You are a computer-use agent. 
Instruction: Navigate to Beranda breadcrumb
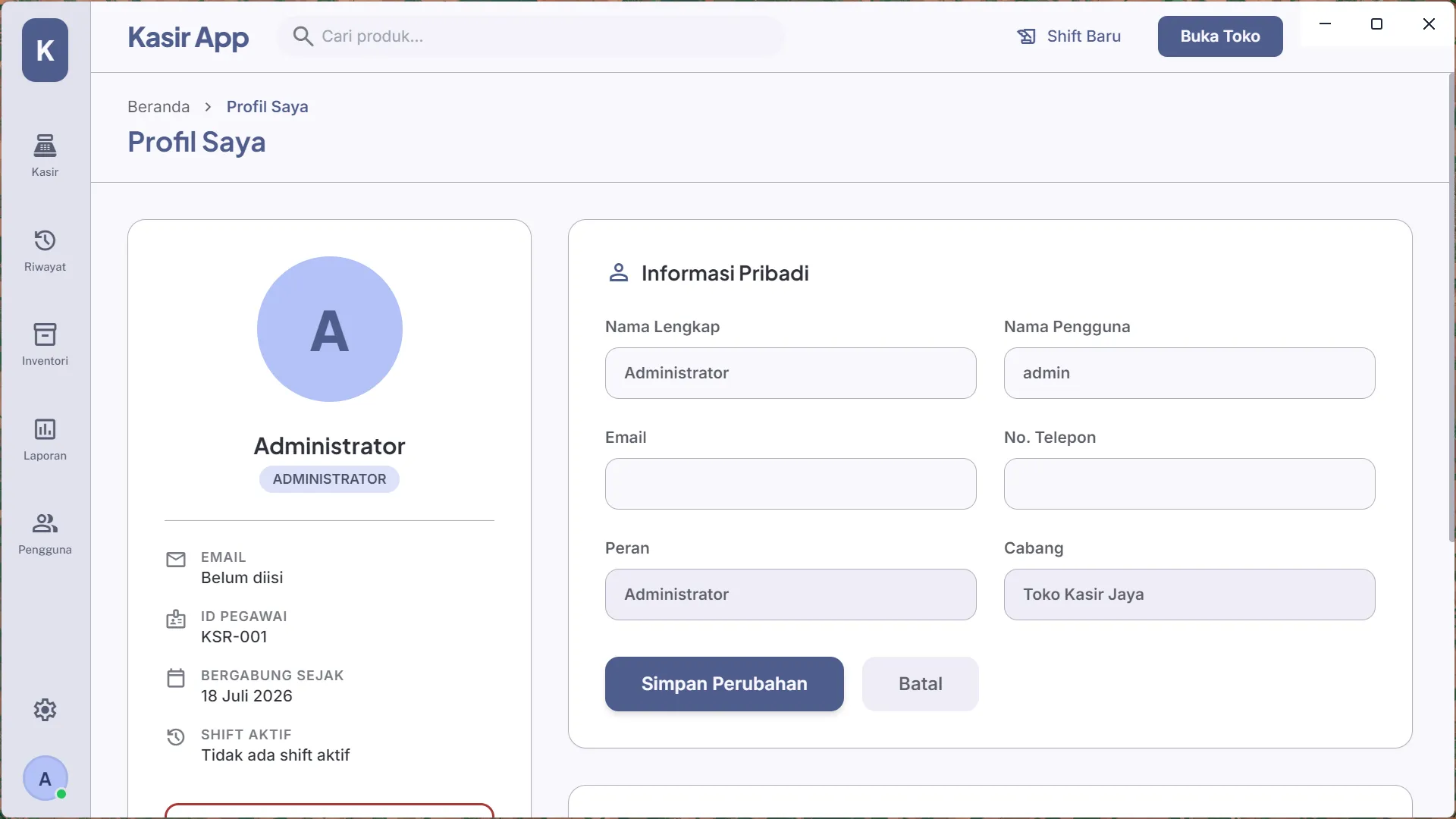[x=158, y=107]
